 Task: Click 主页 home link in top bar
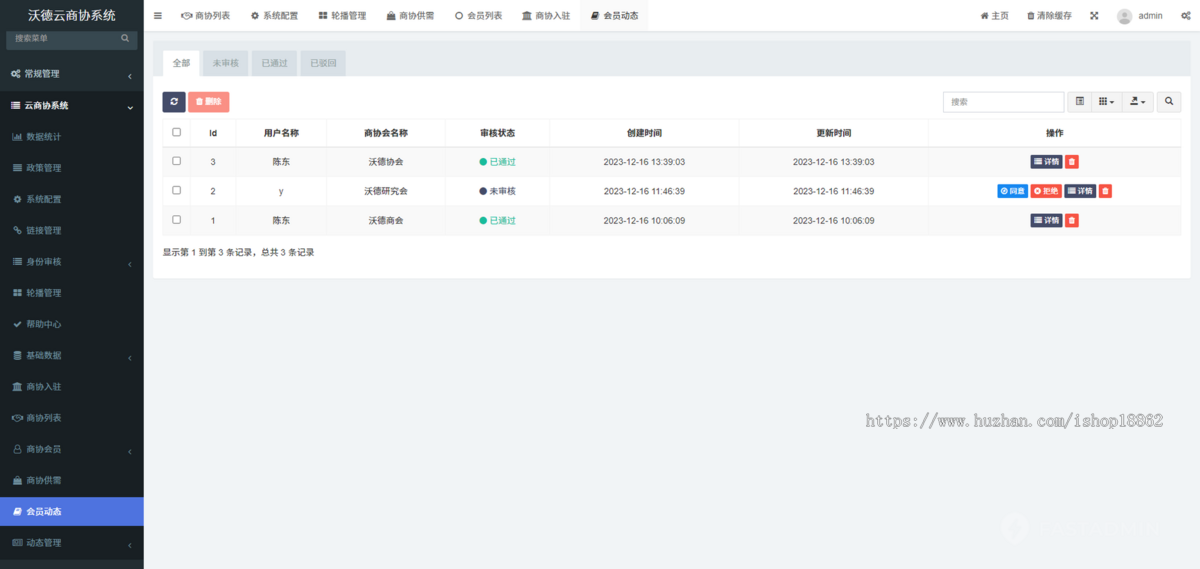(994, 16)
